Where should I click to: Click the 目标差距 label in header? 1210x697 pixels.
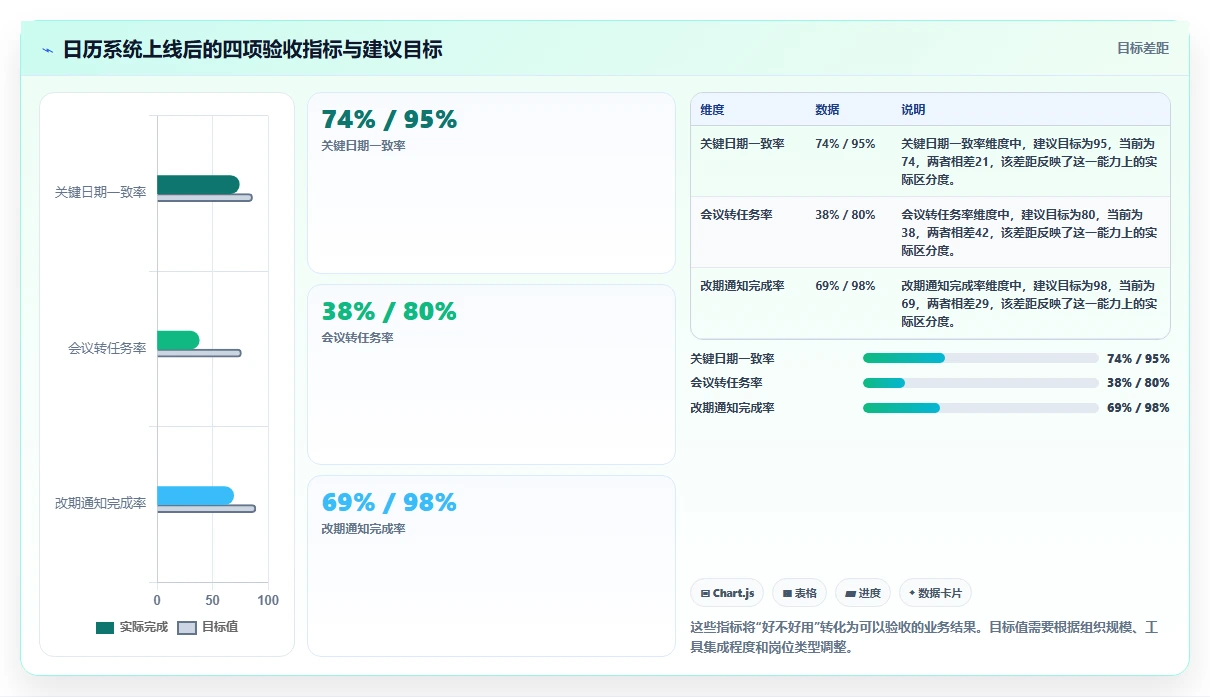pos(1143,48)
